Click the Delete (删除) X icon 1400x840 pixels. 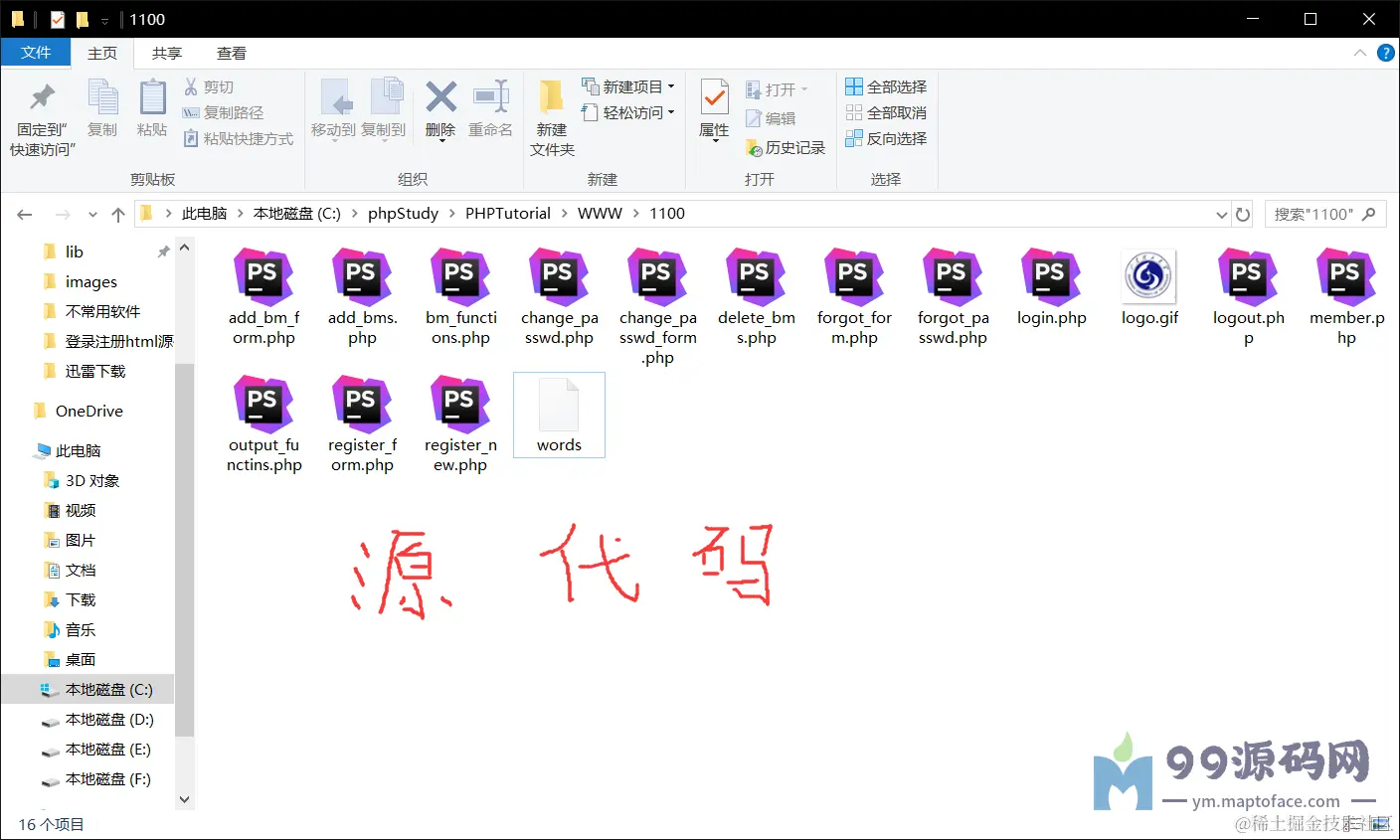440,97
